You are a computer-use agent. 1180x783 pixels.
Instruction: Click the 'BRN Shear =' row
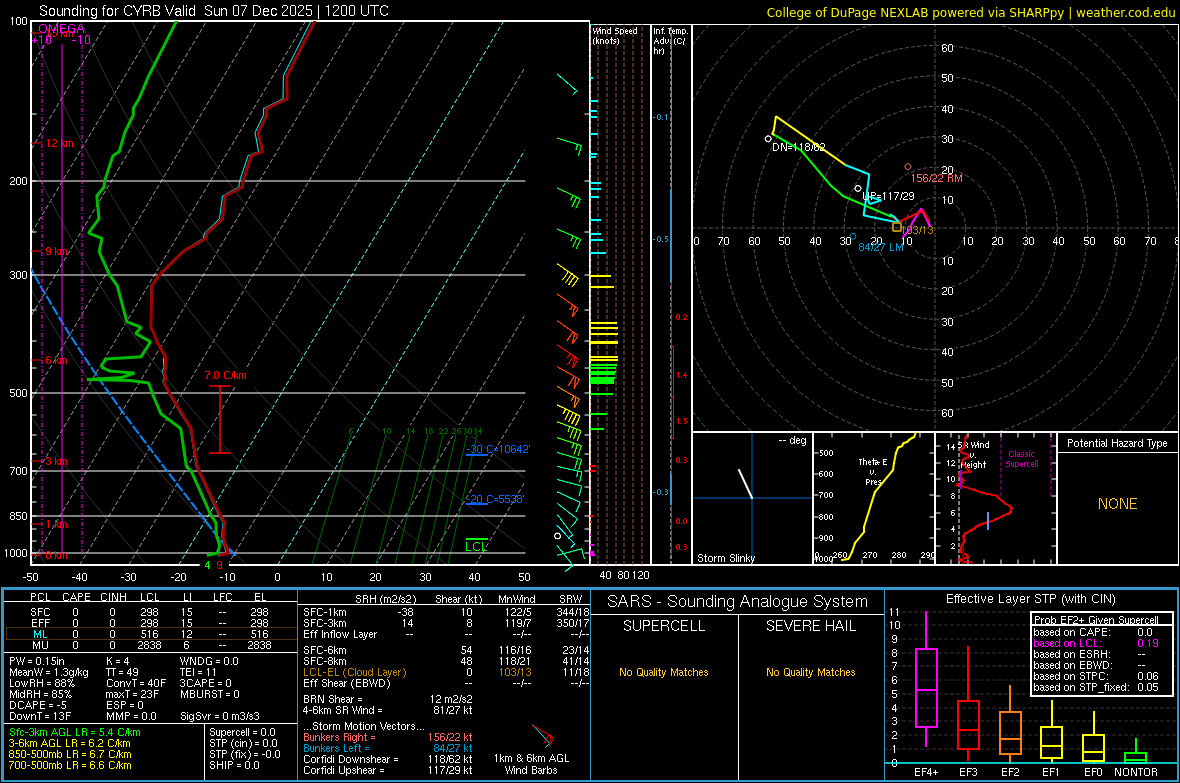pyautogui.click(x=388, y=699)
